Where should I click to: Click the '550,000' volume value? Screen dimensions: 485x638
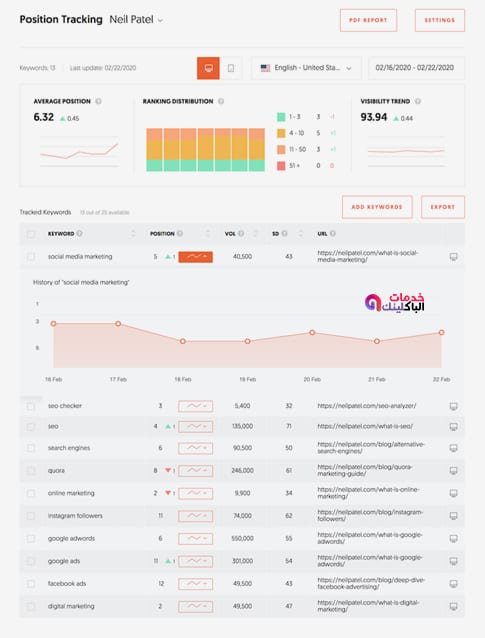pos(242,539)
